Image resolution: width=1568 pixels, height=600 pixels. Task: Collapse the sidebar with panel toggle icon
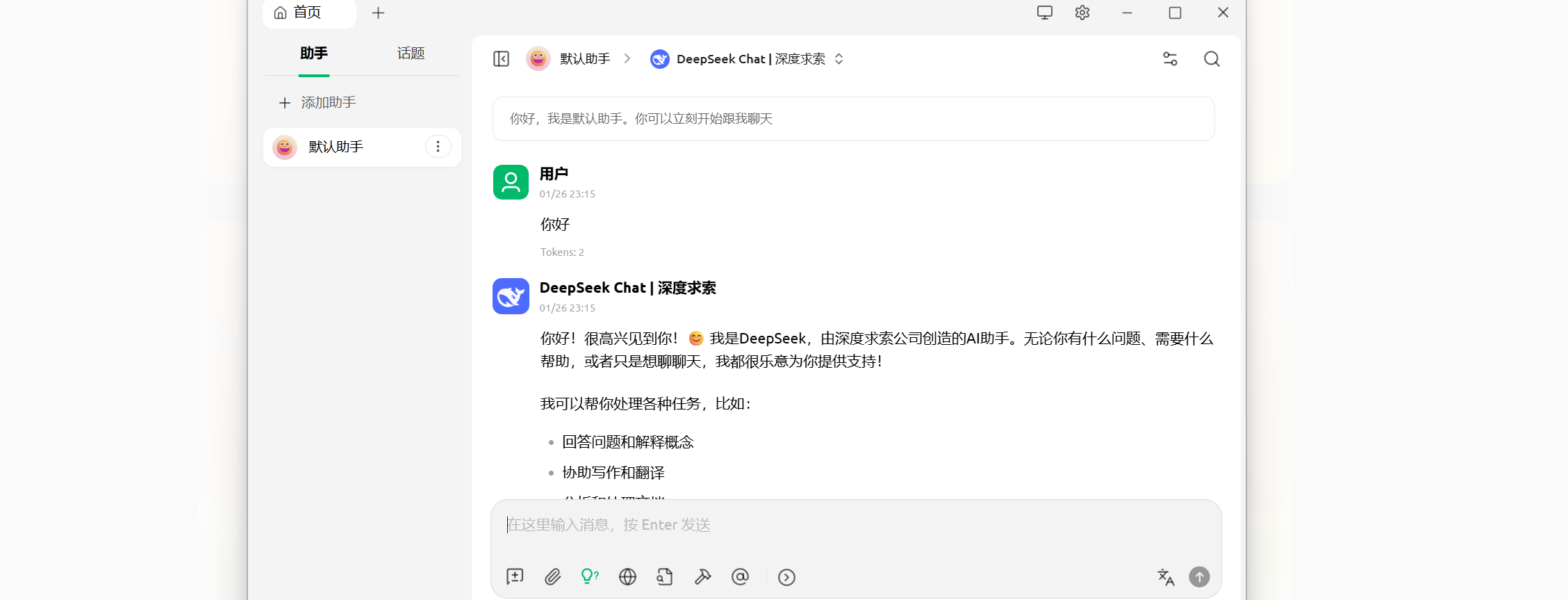pyautogui.click(x=501, y=59)
